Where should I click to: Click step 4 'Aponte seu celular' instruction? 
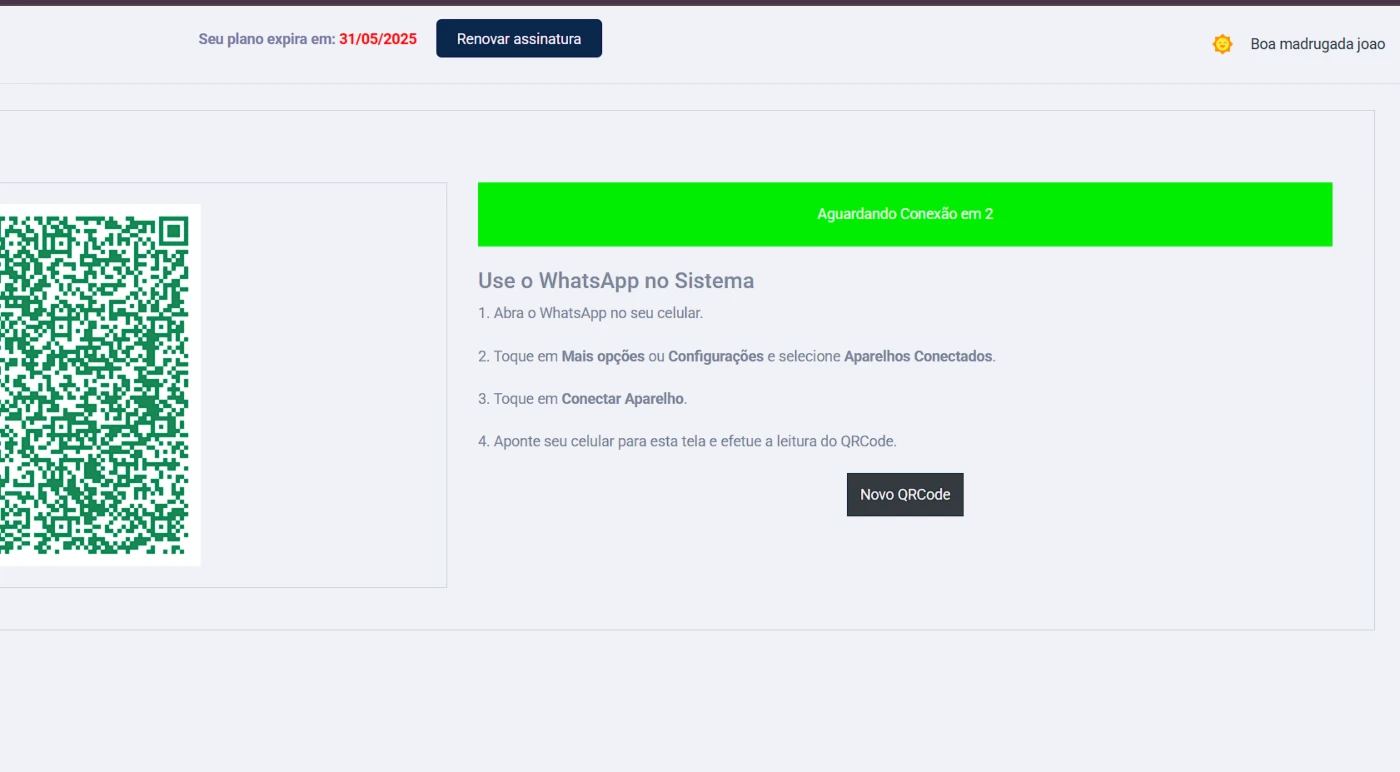tap(687, 441)
